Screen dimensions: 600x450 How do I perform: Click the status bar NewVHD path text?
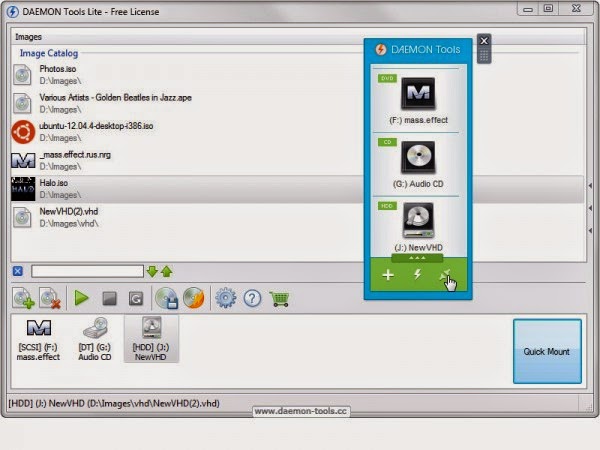pos(114,403)
